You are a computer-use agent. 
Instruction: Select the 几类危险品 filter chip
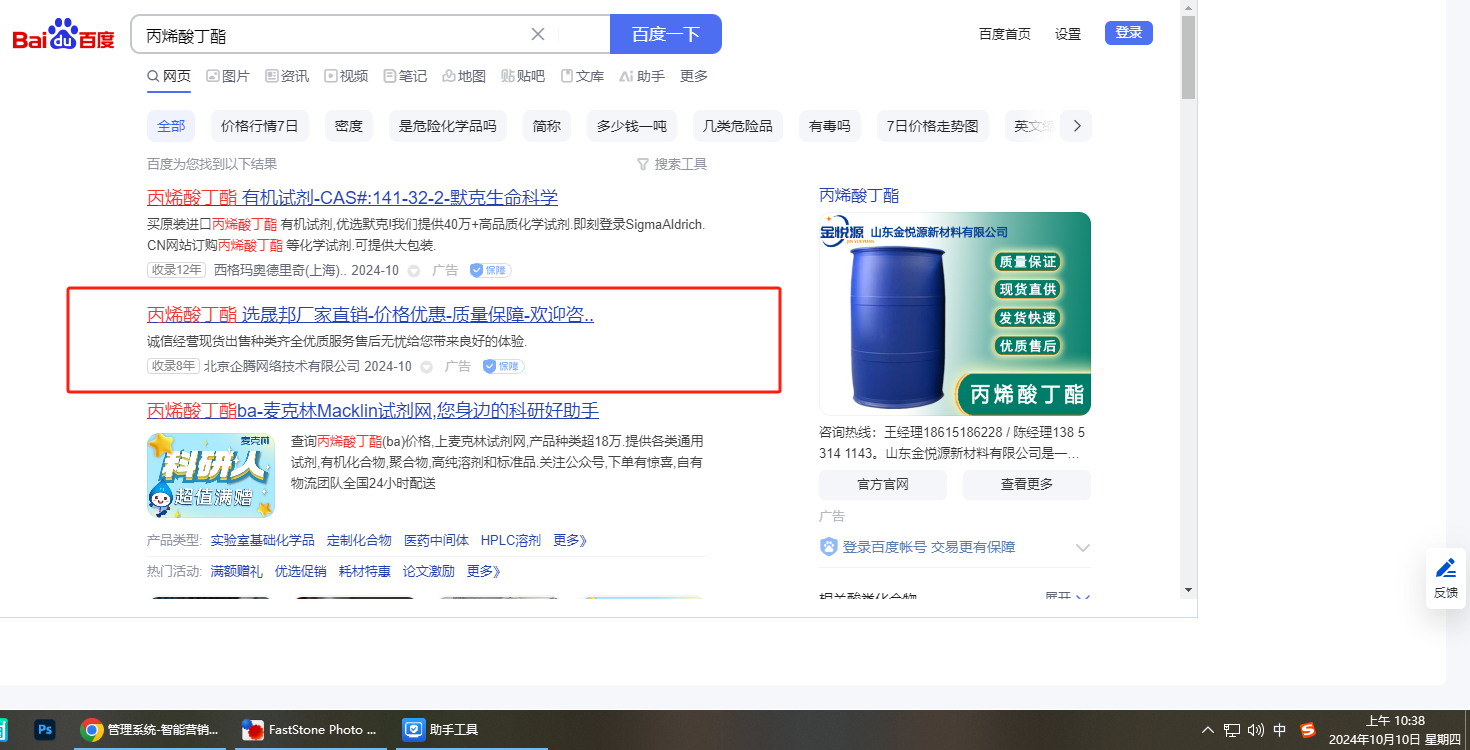point(738,126)
